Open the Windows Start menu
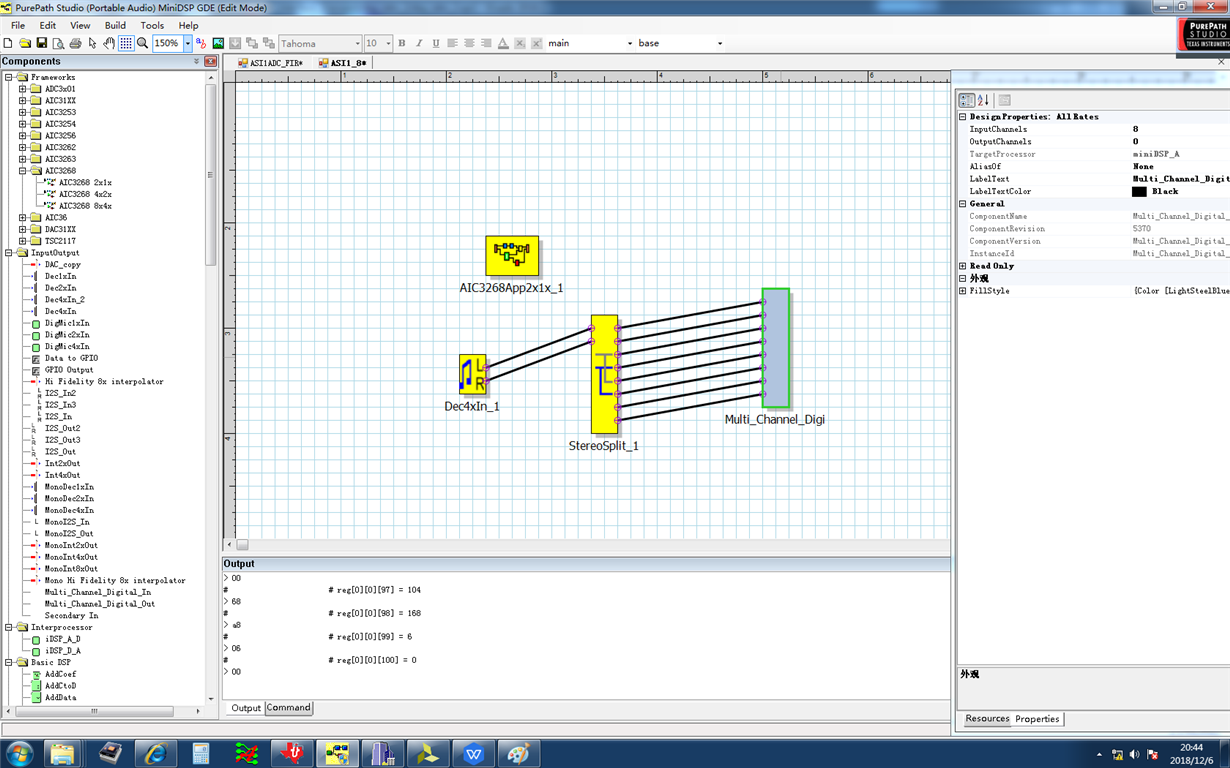This screenshot has width=1230, height=768. (19, 753)
